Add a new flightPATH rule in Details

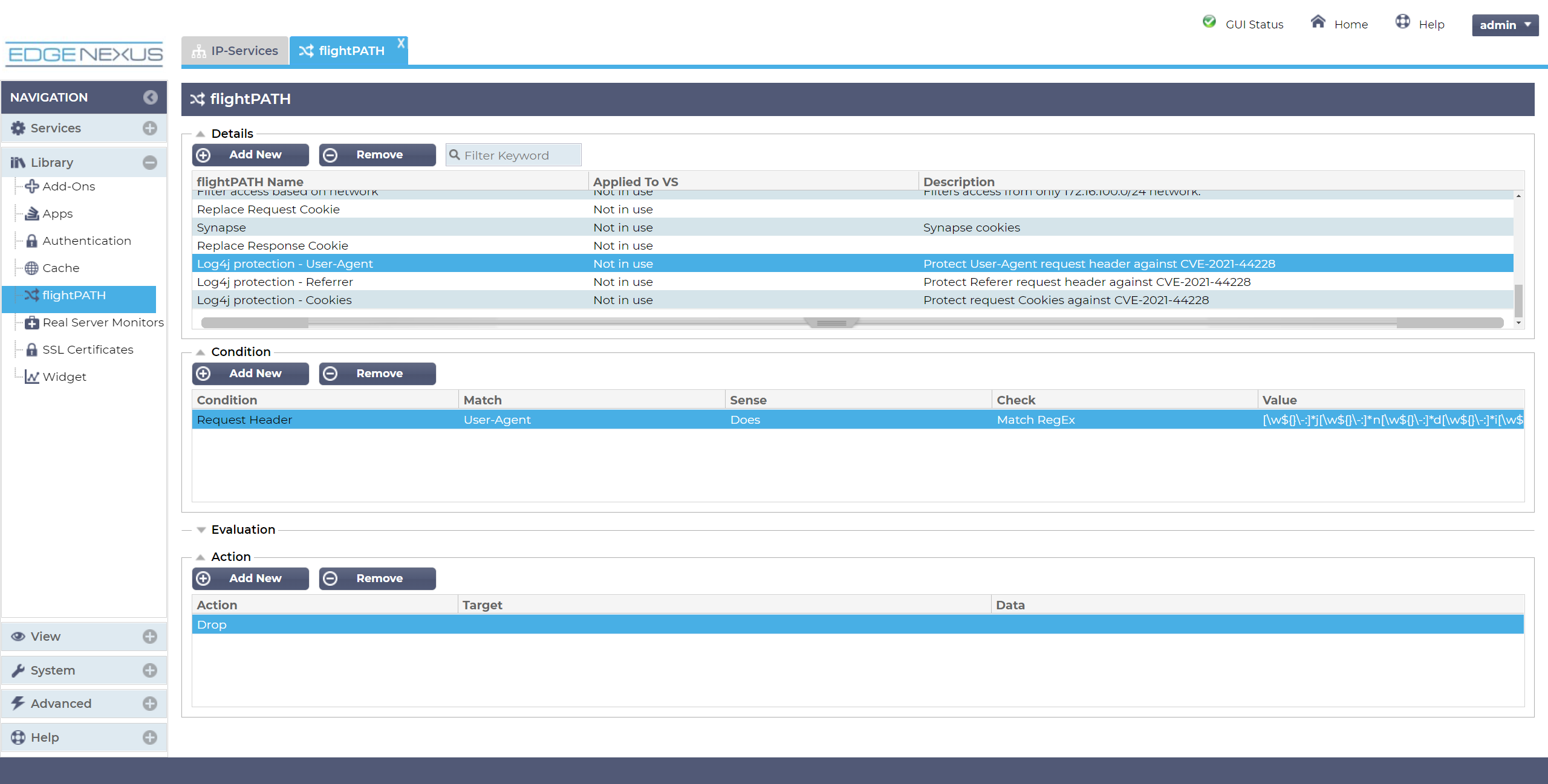pyautogui.click(x=250, y=155)
